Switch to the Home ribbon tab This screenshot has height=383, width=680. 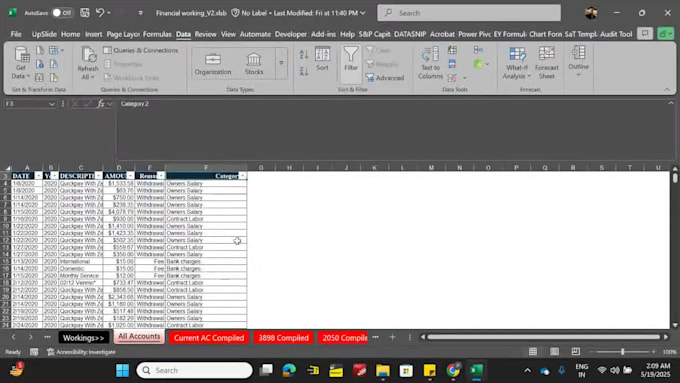[70, 34]
